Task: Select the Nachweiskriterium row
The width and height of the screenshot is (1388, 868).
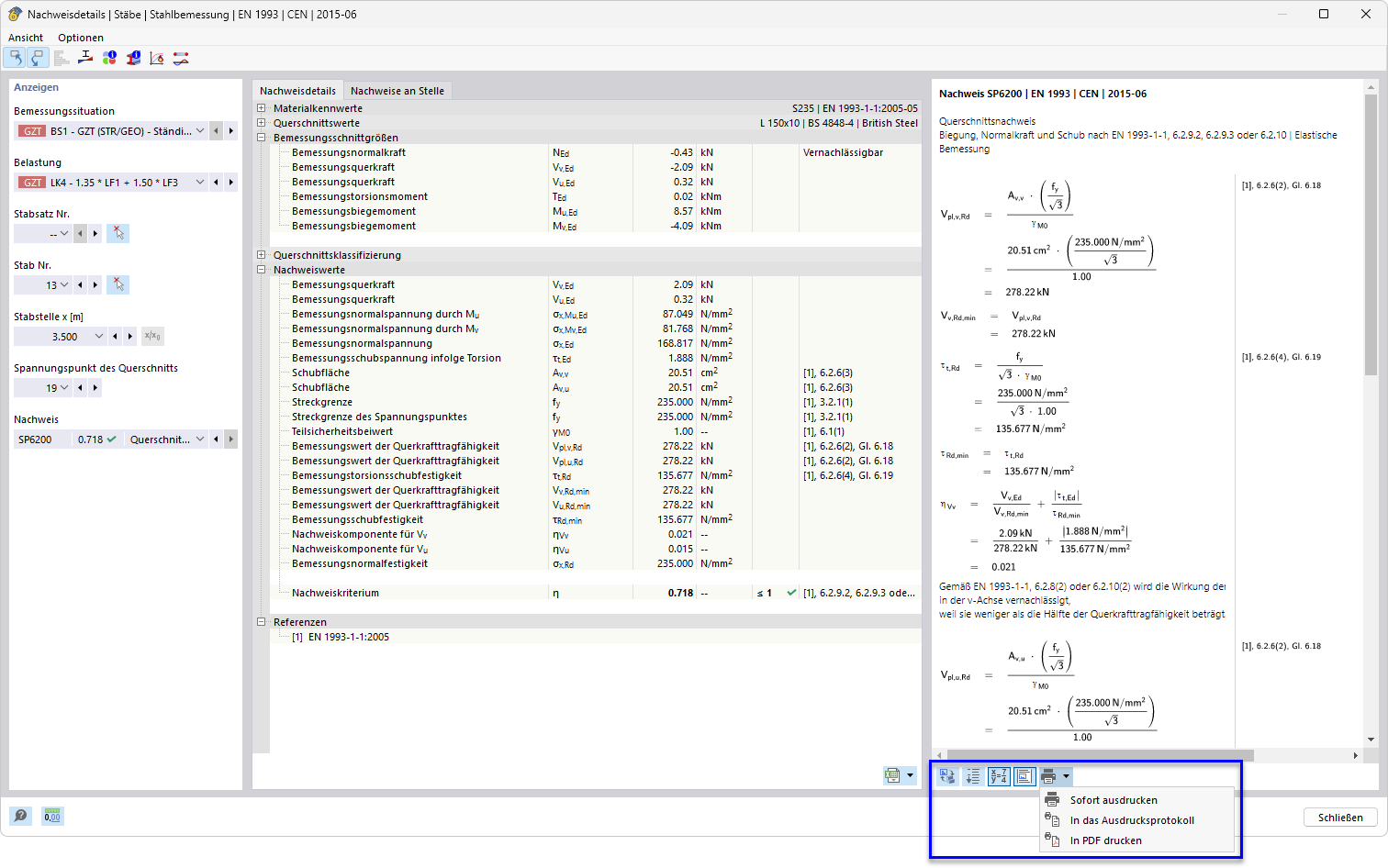Action: [595, 593]
